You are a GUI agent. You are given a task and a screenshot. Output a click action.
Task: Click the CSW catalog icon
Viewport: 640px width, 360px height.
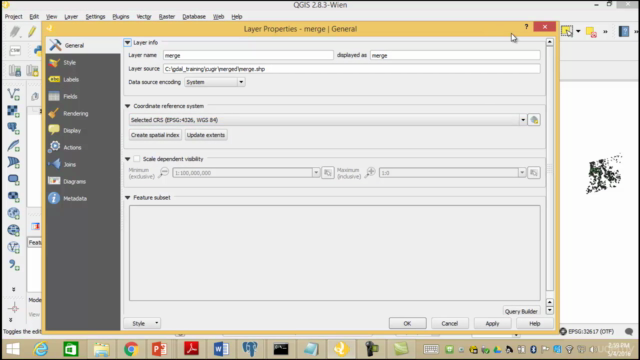tap(15, 50)
